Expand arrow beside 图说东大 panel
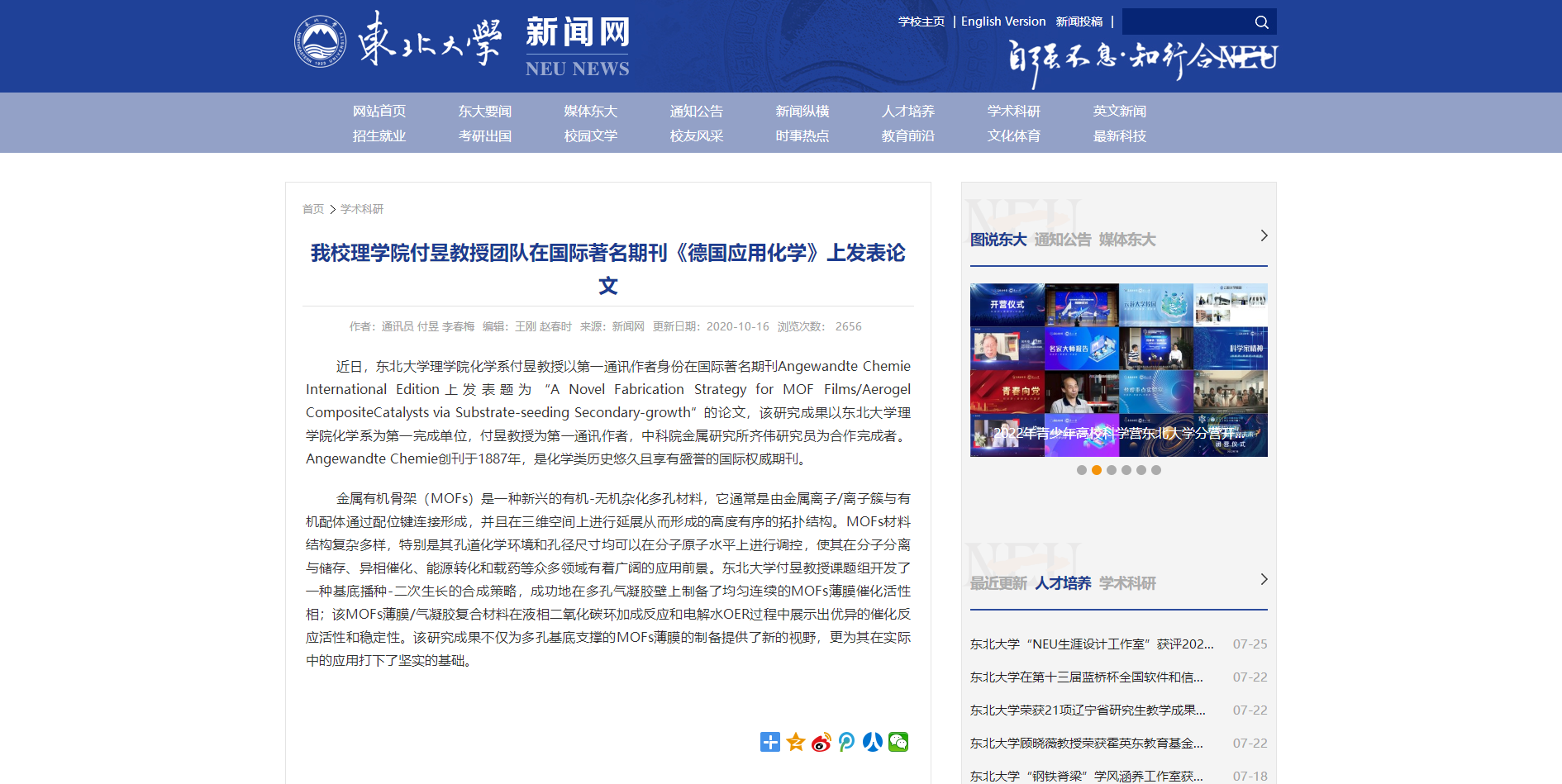Screen dimensions: 1562x784 pos(1264,236)
